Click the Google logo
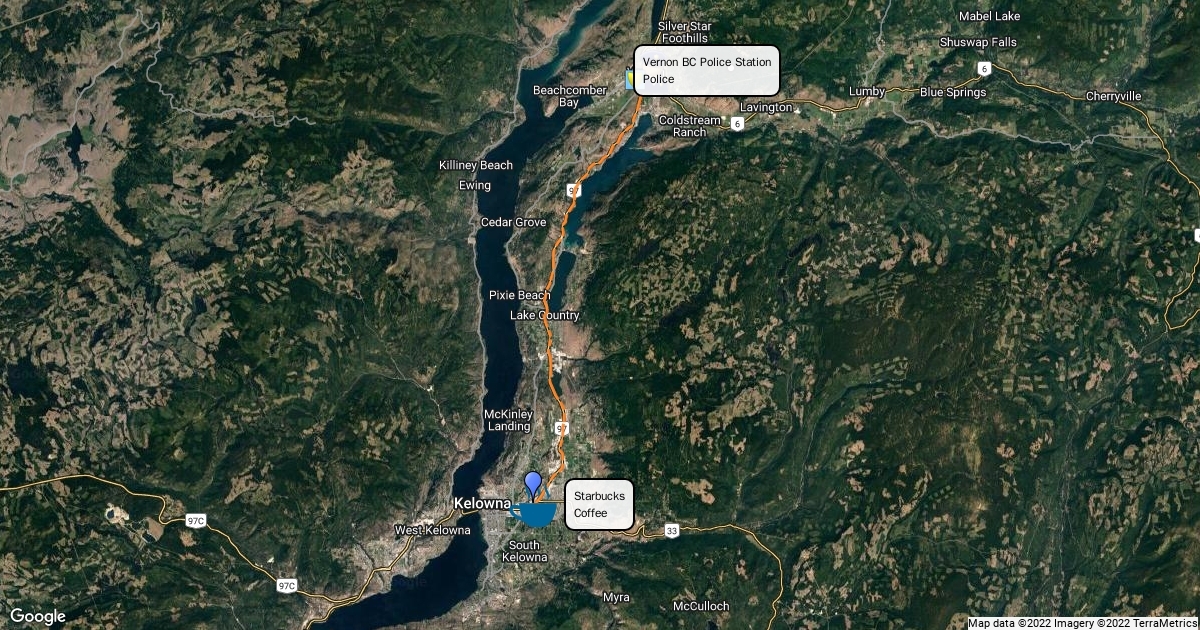1200x630 pixels. (38, 616)
